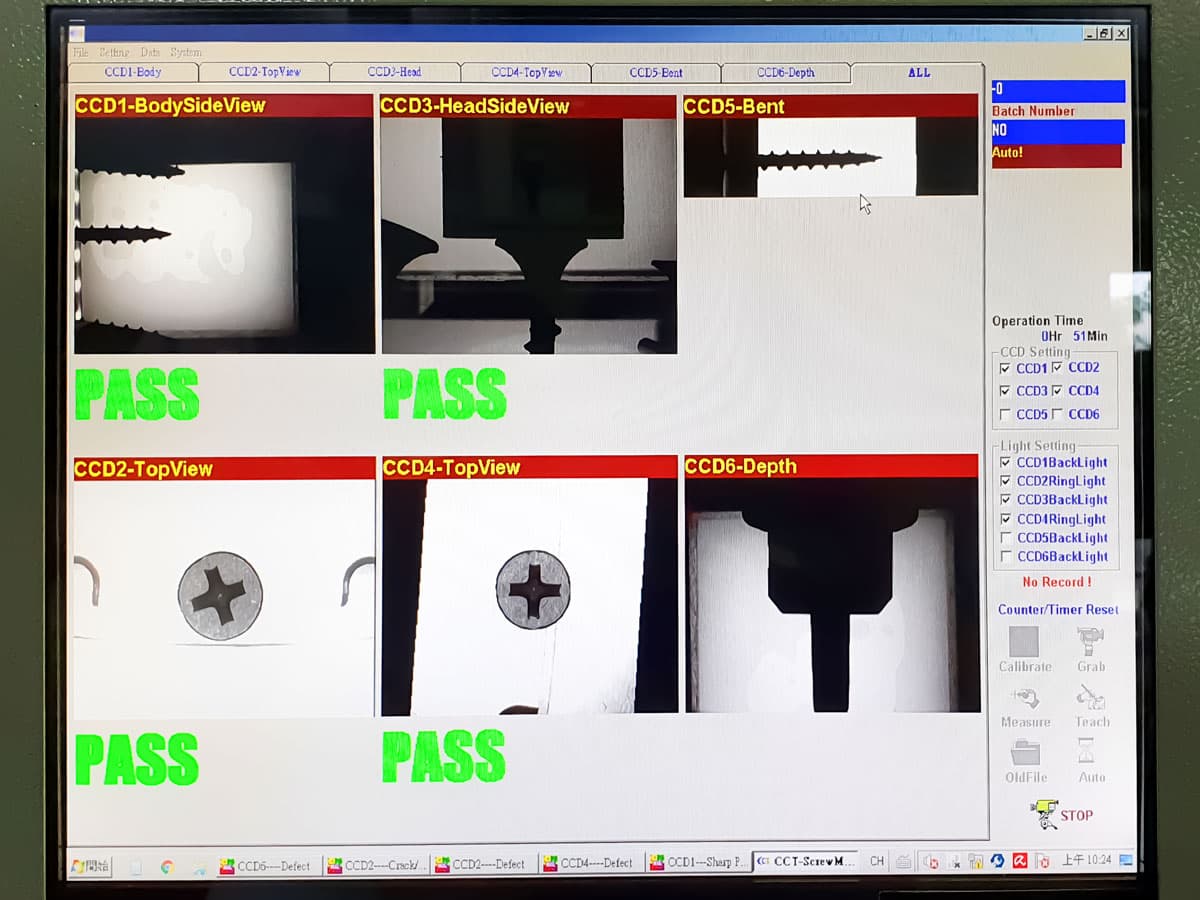Switch to the CCD1-Body tab
Image resolution: width=1200 pixels, height=900 pixels.
pyautogui.click(x=133, y=72)
